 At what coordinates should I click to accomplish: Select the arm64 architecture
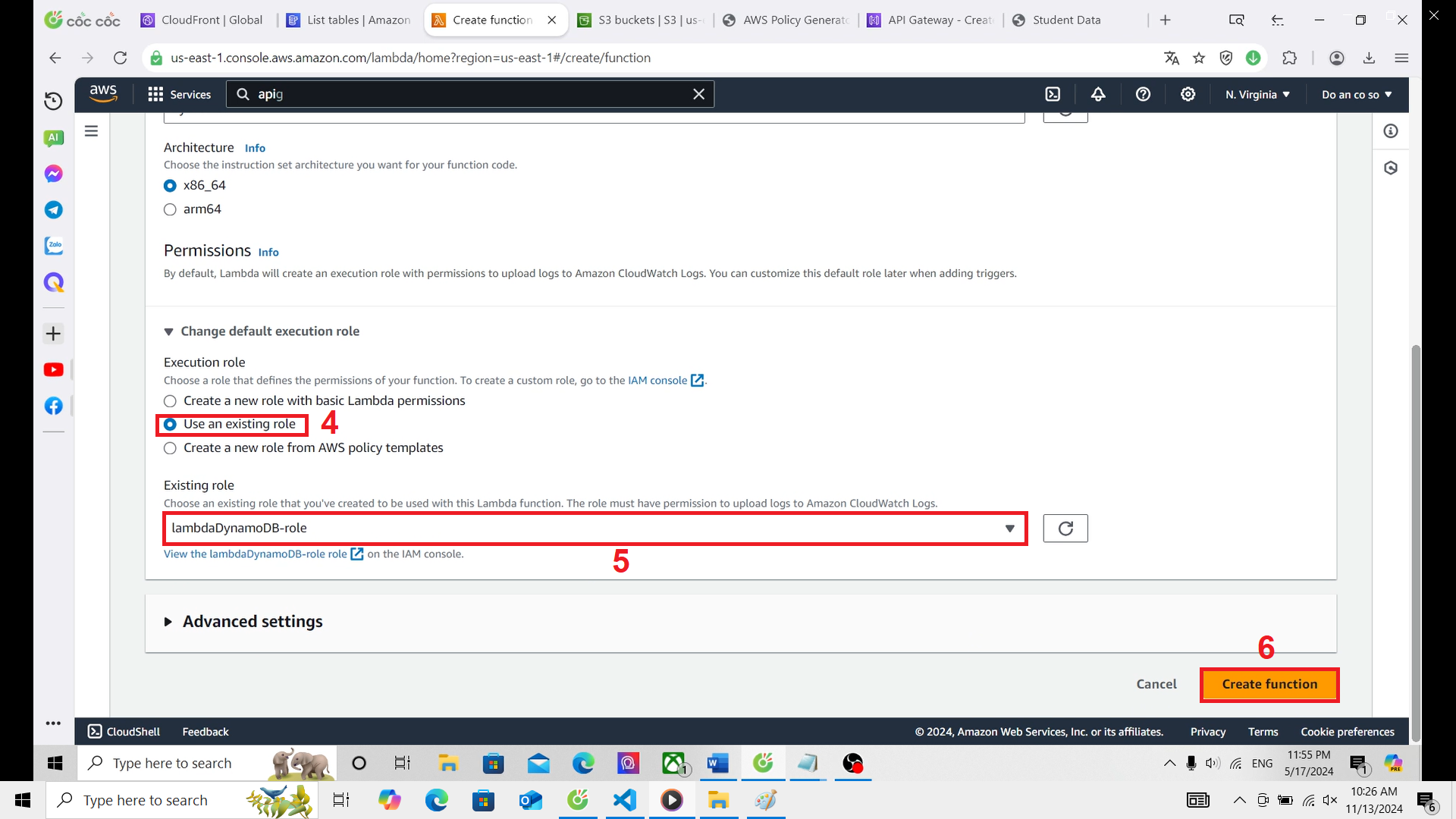pyautogui.click(x=170, y=209)
